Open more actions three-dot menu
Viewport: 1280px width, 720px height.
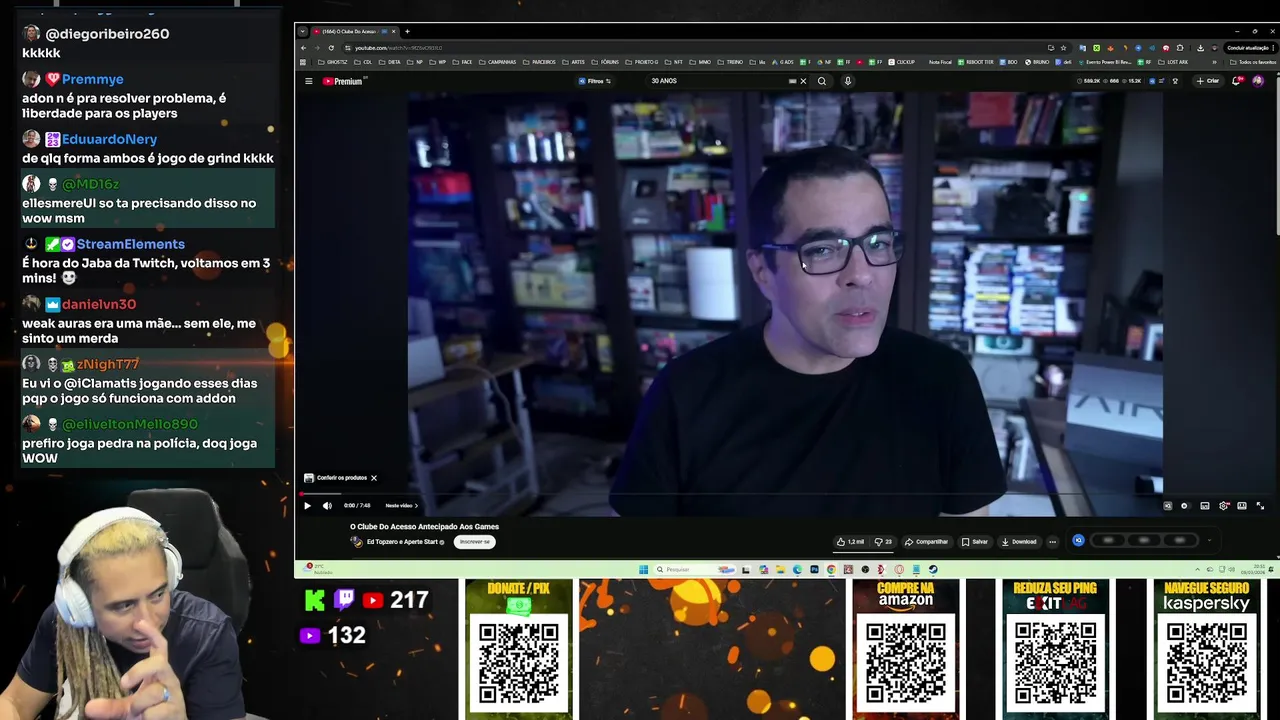(x=1052, y=542)
